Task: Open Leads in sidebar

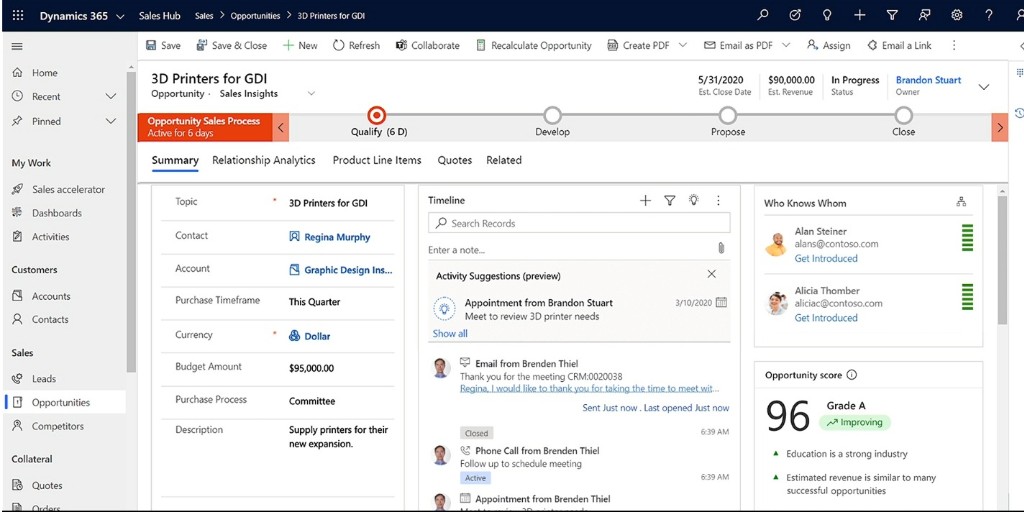Action: [x=44, y=379]
